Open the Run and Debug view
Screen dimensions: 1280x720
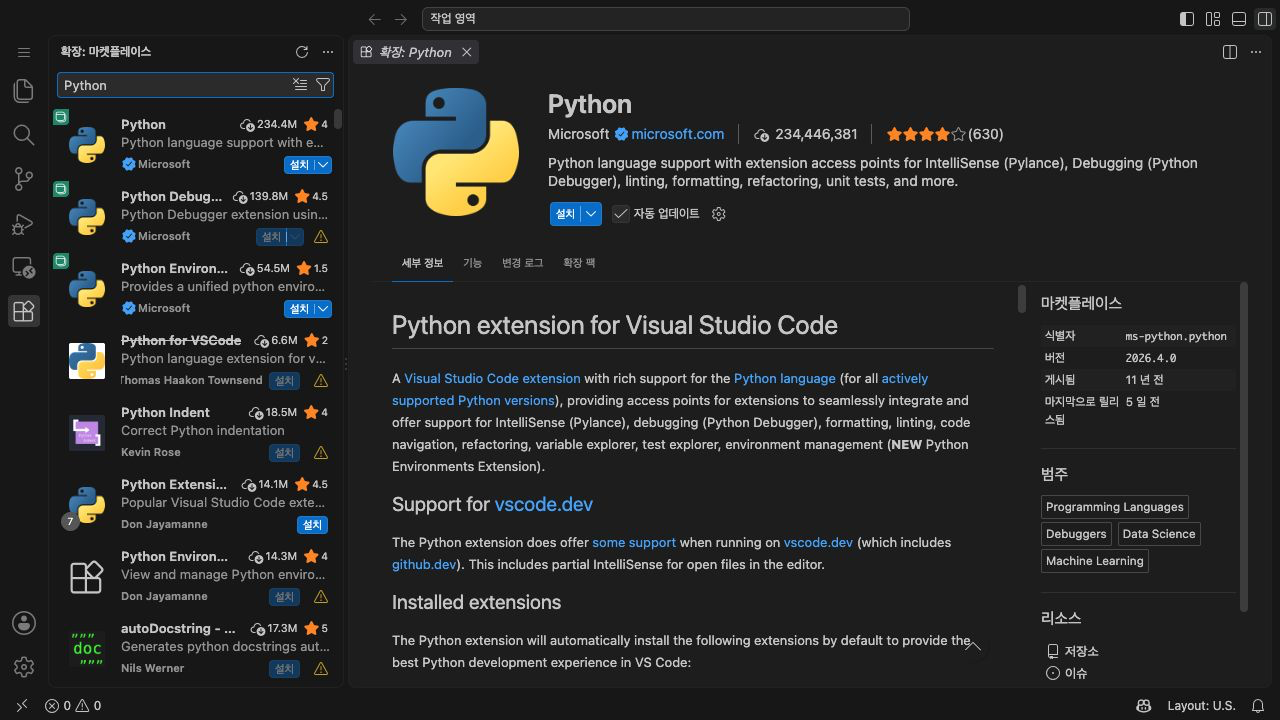pyautogui.click(x=24, y=224)
